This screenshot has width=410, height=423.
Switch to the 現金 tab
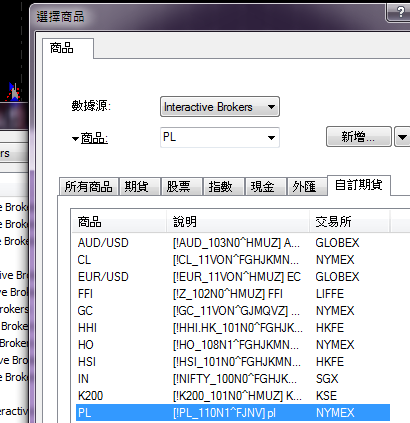pos(266,186)
